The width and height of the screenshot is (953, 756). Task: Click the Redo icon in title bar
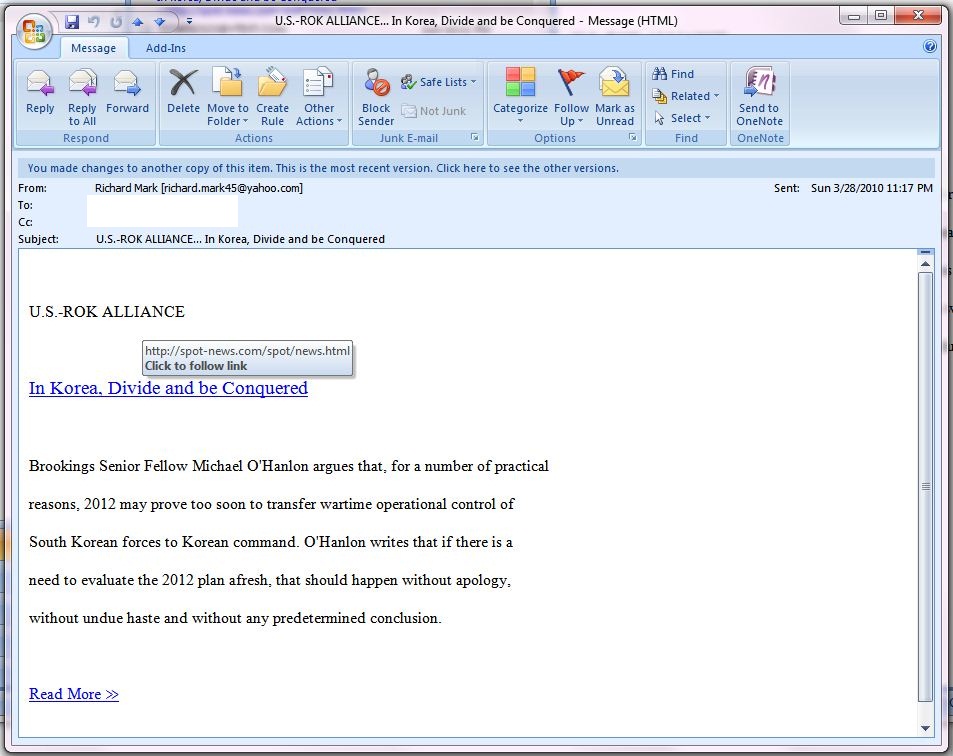point(115,22)
